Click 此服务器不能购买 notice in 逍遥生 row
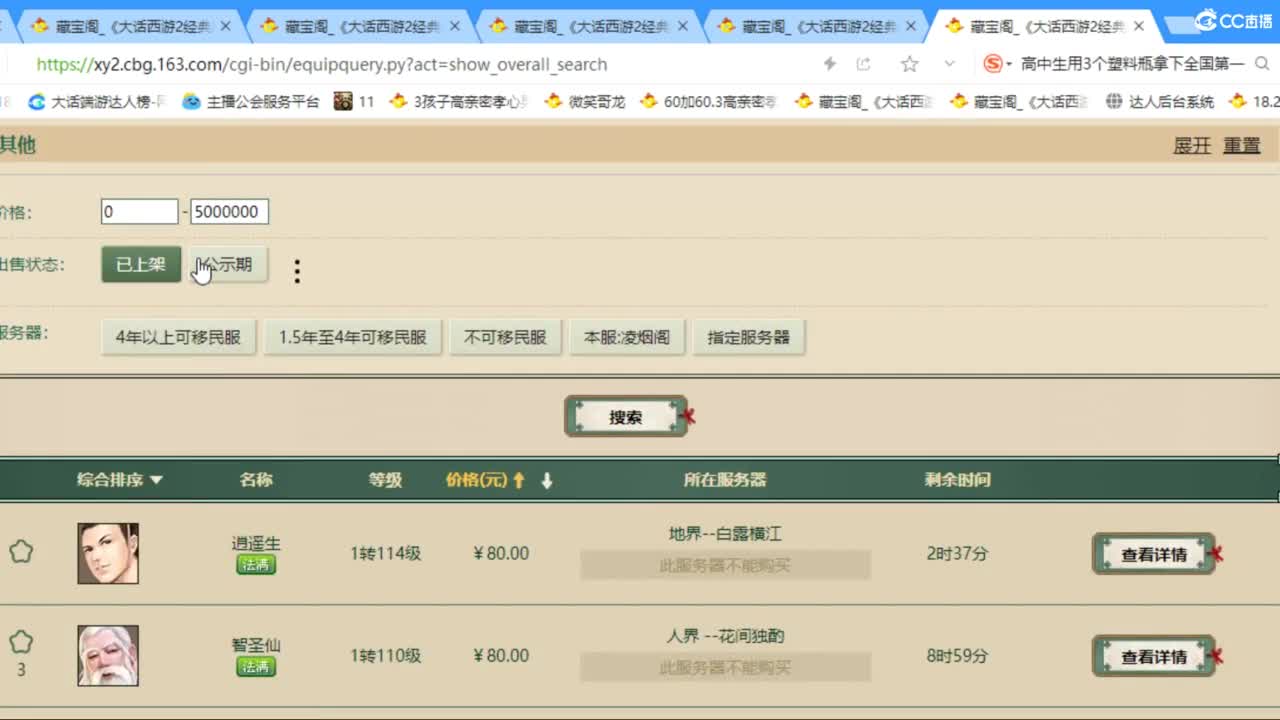Image resolution: width=1280 pixels, height=720 pixels. click(725, 565)
